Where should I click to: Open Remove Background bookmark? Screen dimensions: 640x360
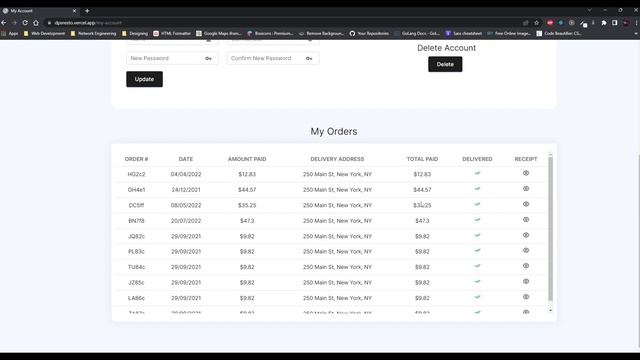coord(321,33)
